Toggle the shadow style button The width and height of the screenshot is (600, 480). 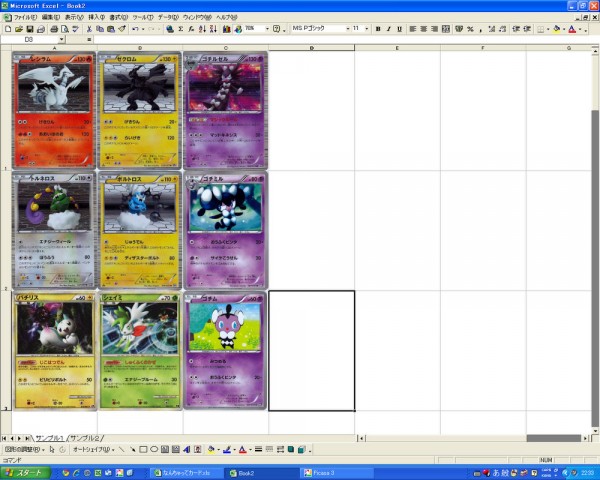pos(291,449)
